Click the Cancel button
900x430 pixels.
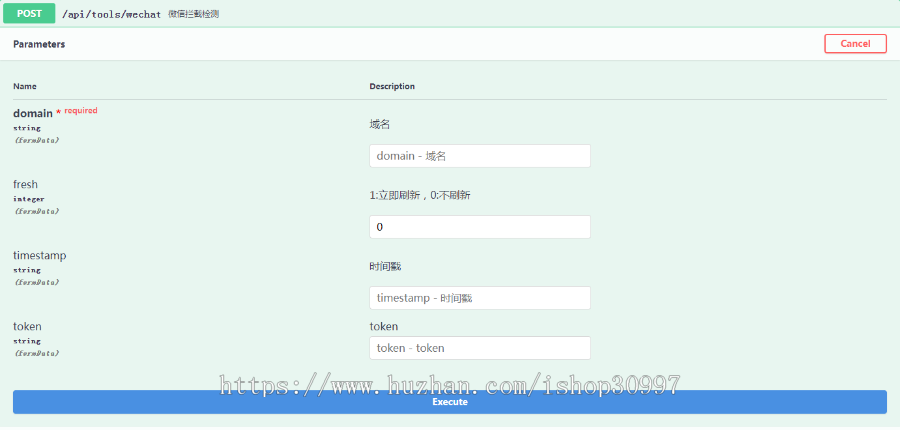(x=855, y=44)
